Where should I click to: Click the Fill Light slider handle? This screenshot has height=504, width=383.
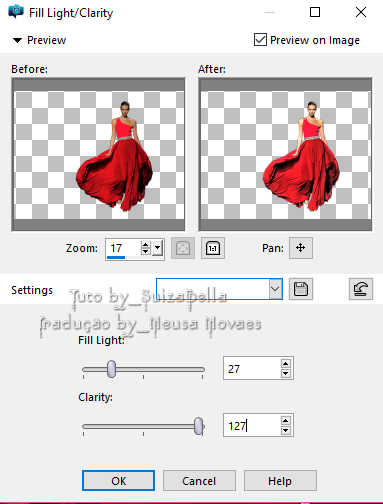click(x=112, y=369)
